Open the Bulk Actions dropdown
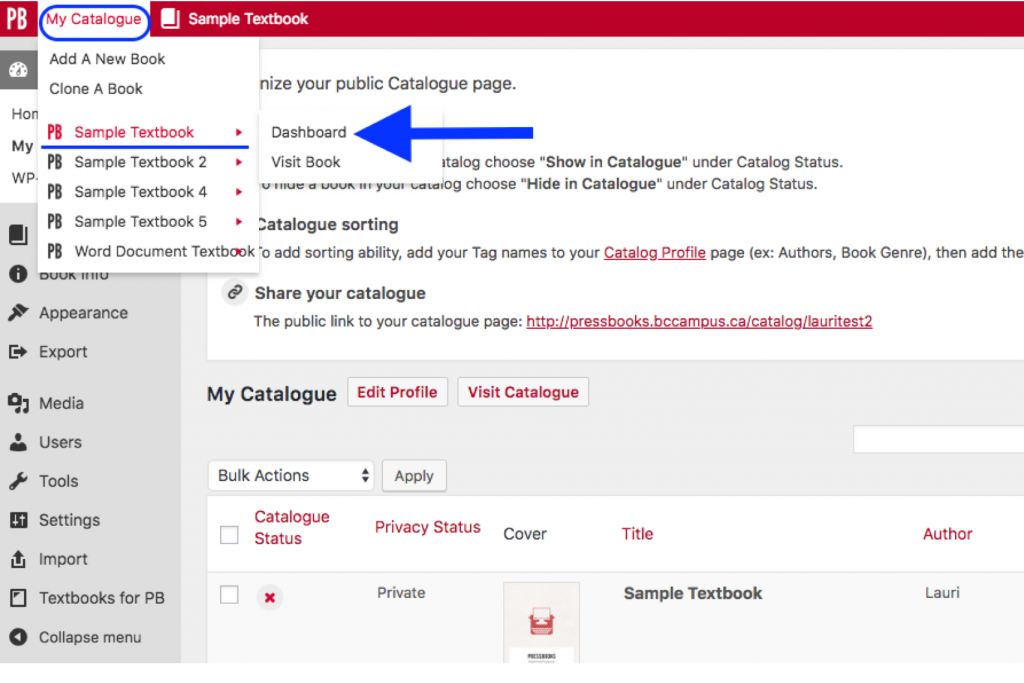This screenshot has width=1024, height=683. (291, 475)
